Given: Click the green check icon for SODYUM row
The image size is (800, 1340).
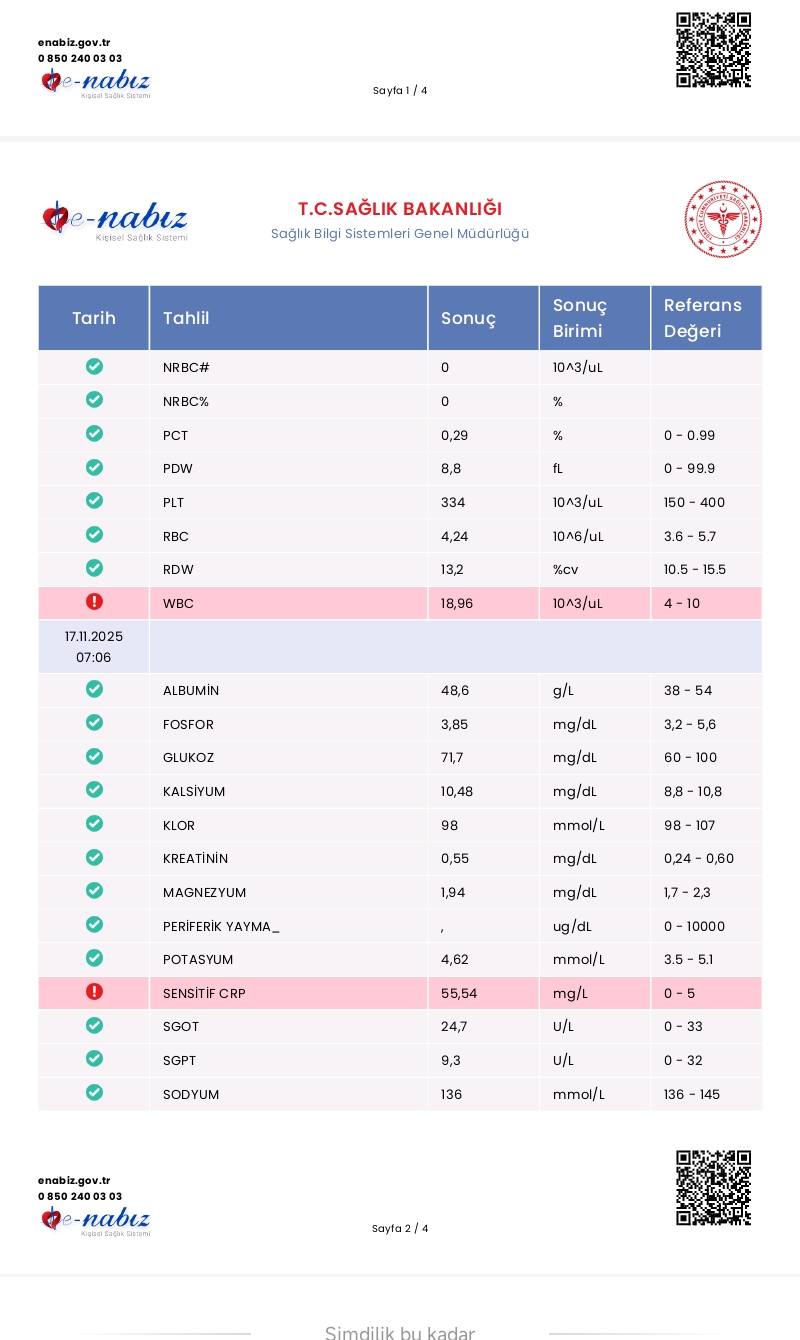Looking at the screenshot, I should 94,1093.
